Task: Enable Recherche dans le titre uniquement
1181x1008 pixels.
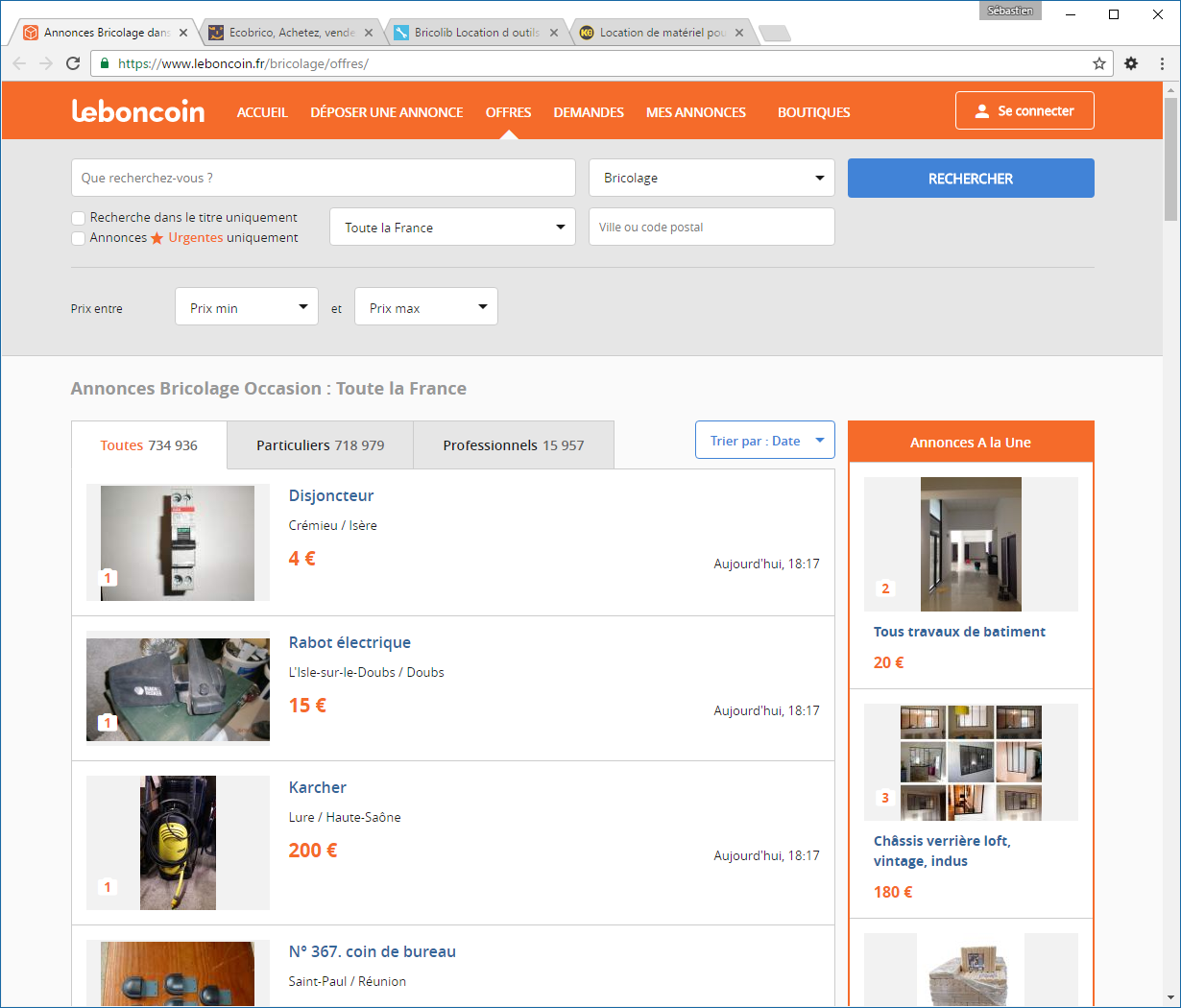Action: click(79, 218)
